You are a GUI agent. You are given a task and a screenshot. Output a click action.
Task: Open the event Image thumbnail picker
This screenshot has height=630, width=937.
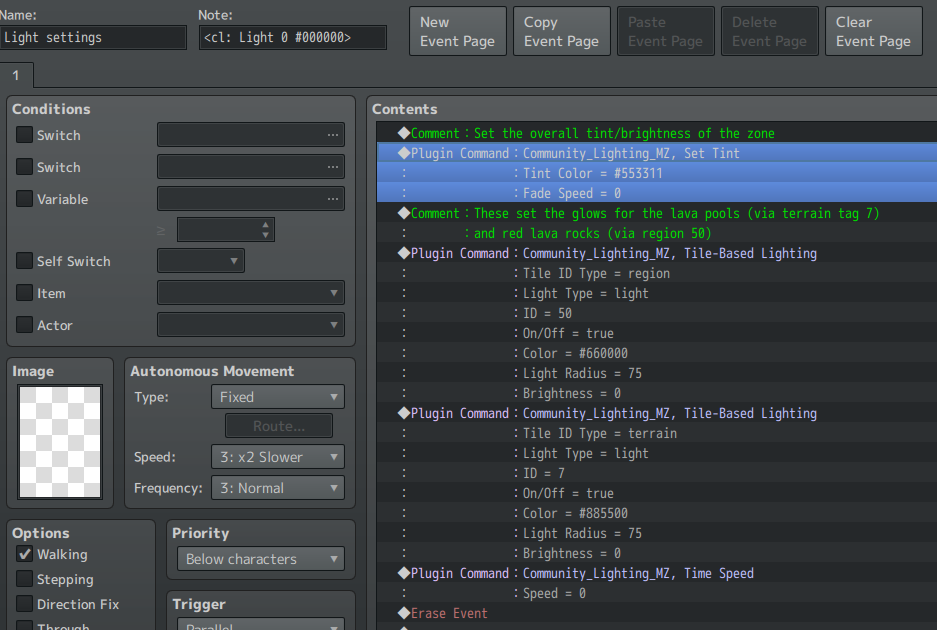pyautogui.click(x=60, y=441)
